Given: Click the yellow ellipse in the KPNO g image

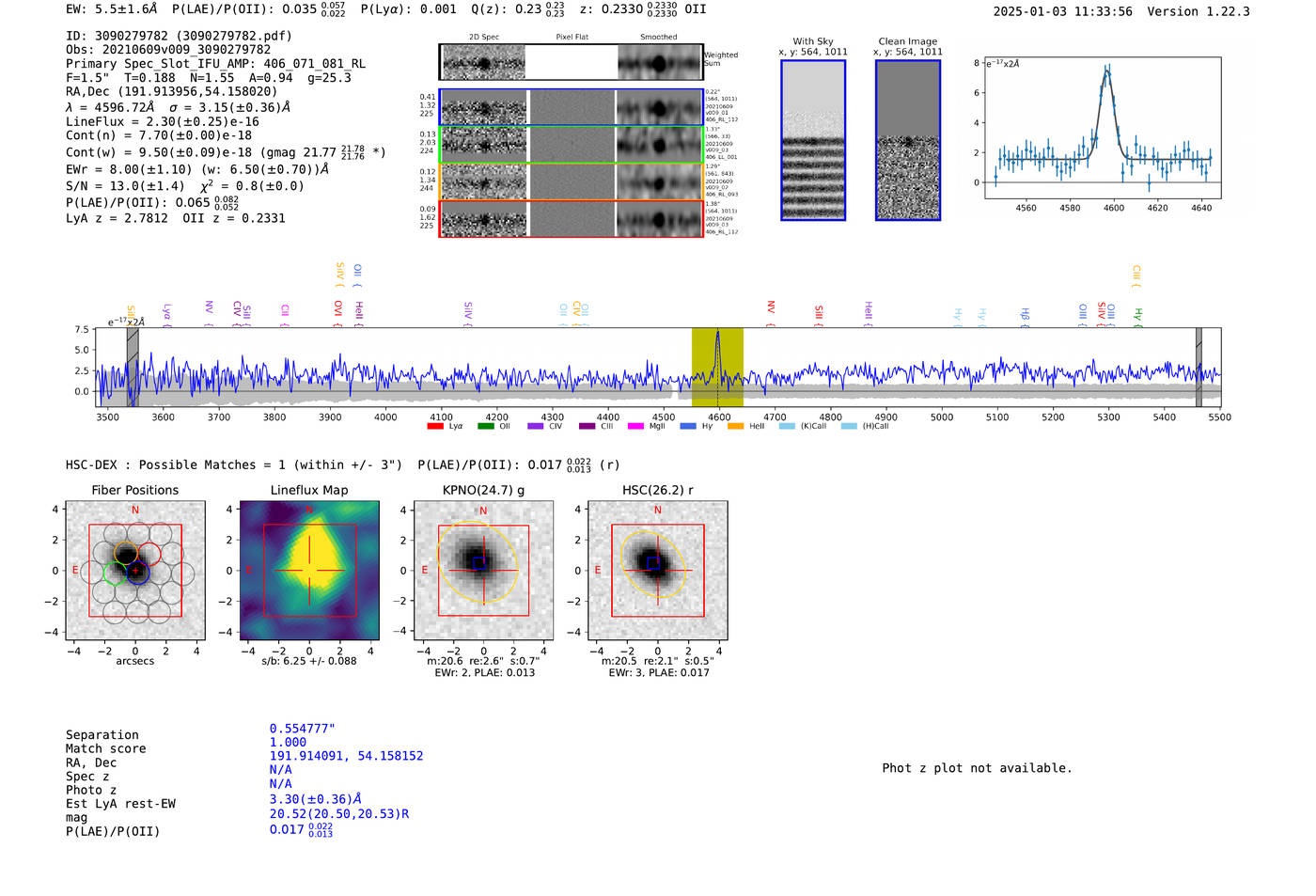Looking at the screenshot, I should (478, 562).
